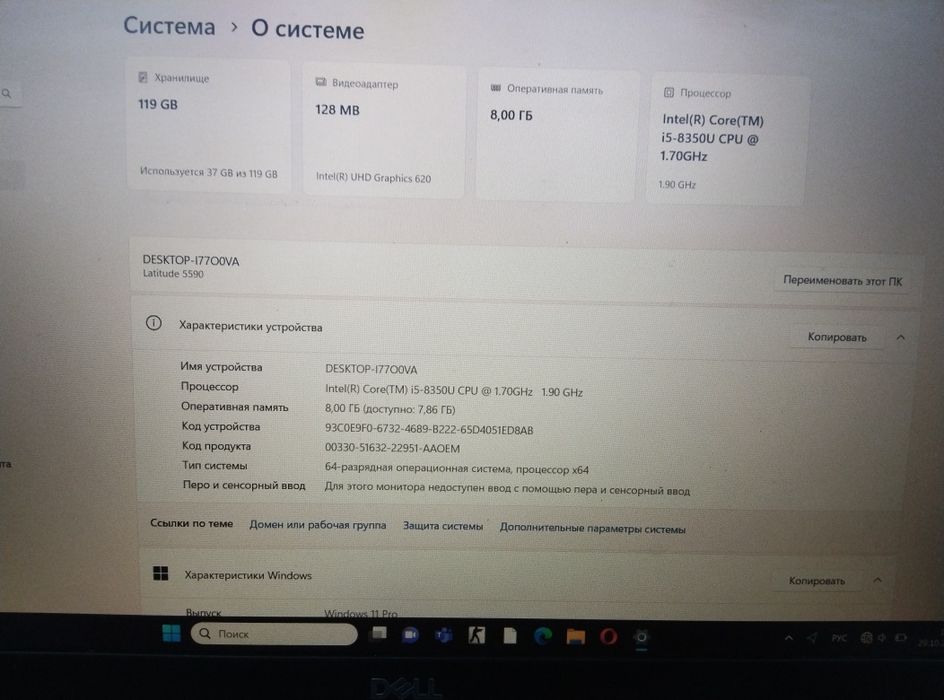944x700 pixels.
Task: Click Переименовать этот ПК button
Action: coord(843,280)
